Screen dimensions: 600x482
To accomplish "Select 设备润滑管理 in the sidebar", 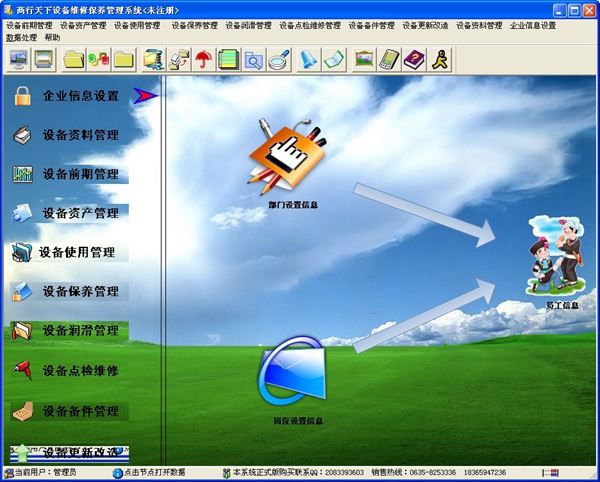I will pos(81,331).
